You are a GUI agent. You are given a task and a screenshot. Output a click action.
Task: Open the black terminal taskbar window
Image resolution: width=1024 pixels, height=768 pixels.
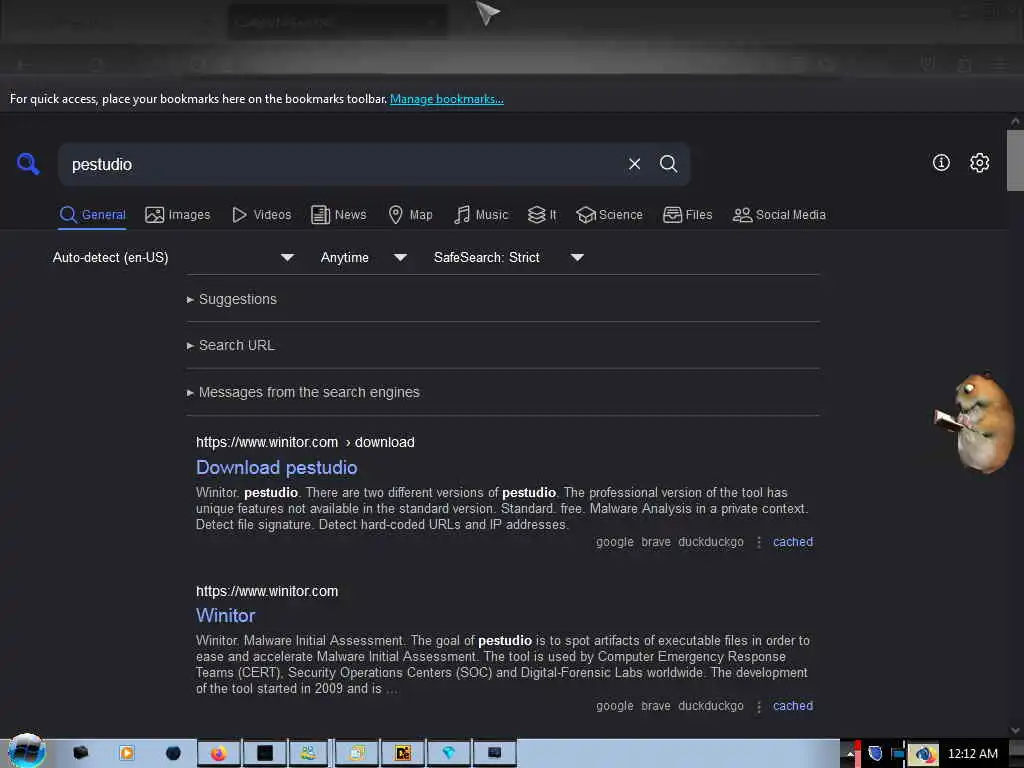click(264, 753)
